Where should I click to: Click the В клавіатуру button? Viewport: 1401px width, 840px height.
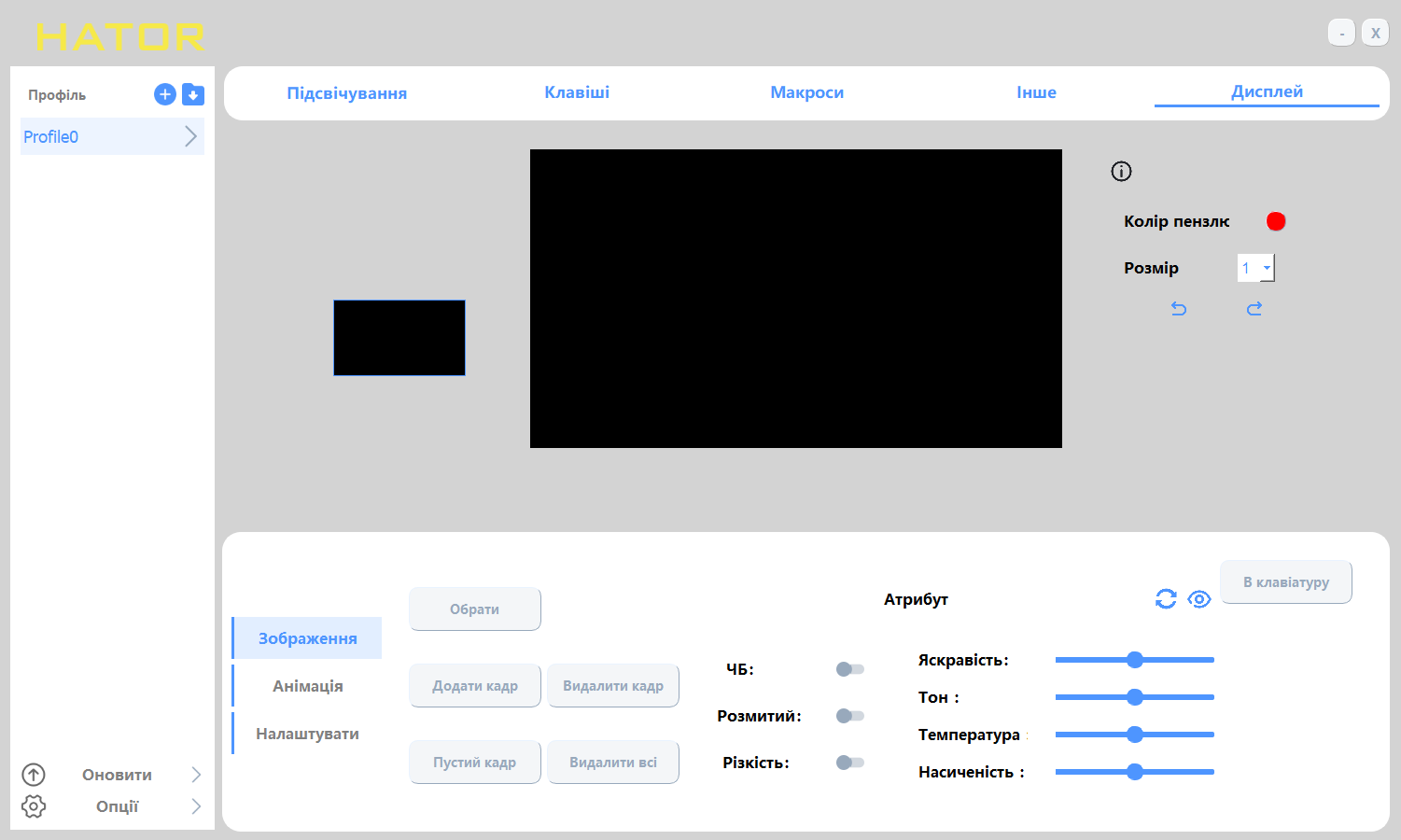pyautogui.click(x=1286, y=582)
